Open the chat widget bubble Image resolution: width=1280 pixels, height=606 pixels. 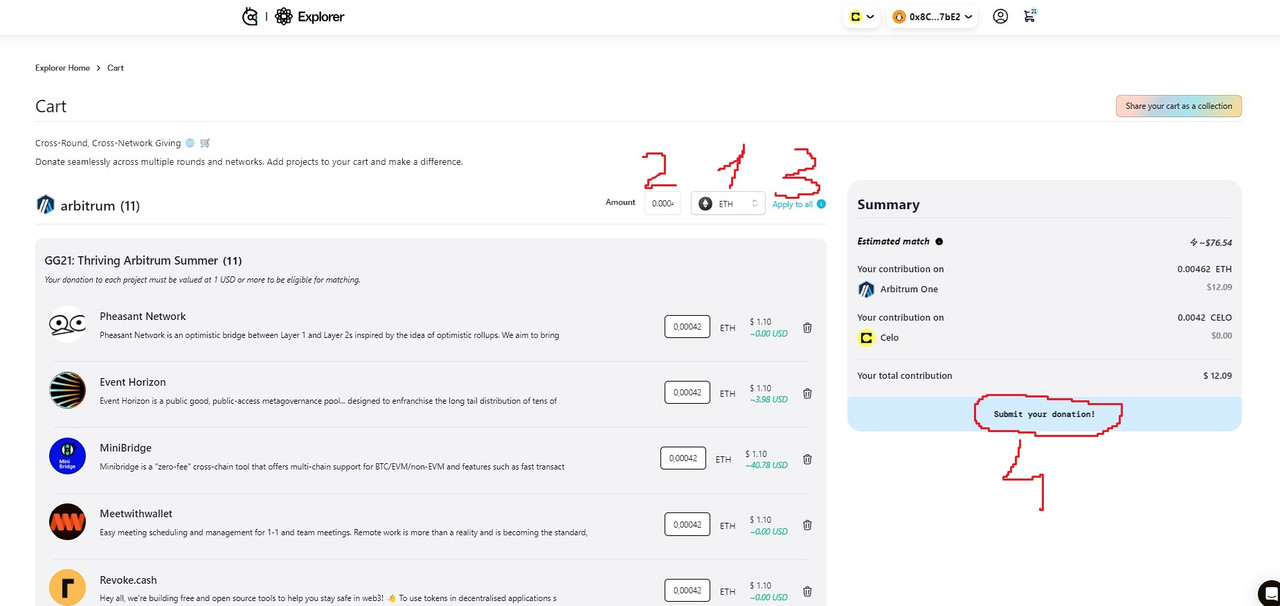(x=1270, y=593)
